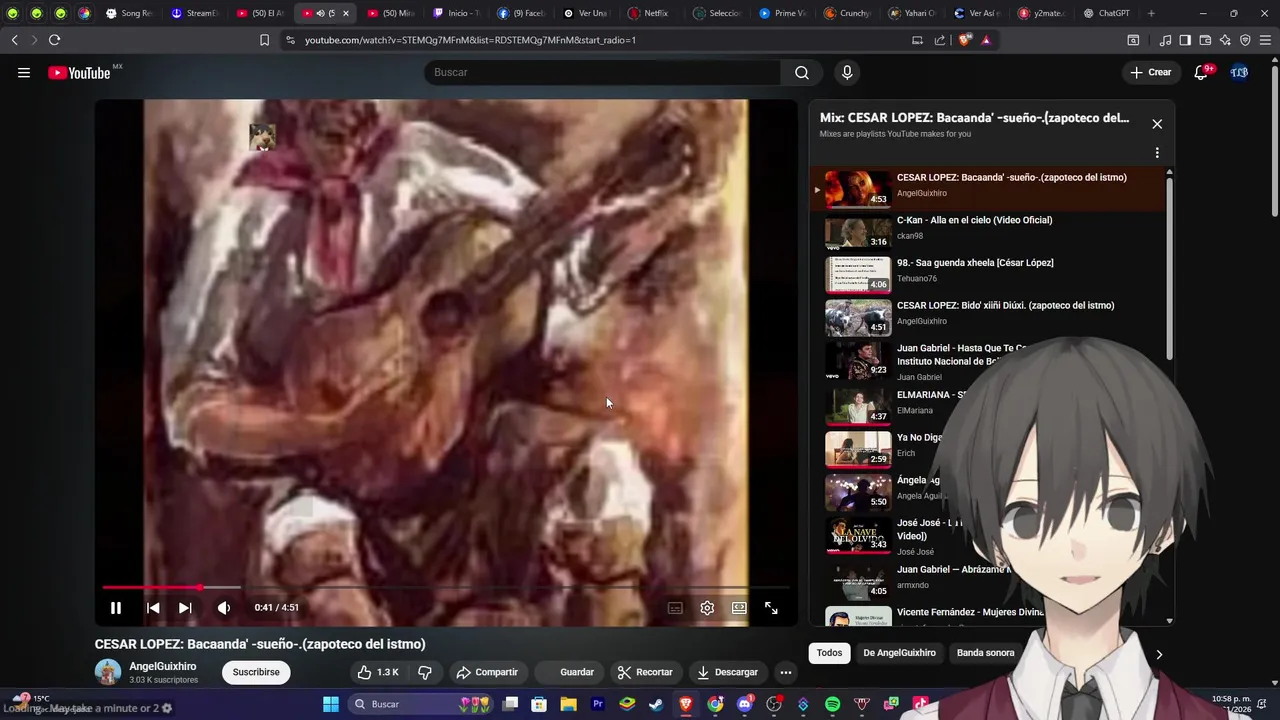Open browser hamburger menu
Viewport: 1280px width, 720px height.
pyautogui.click(x=1265, y=40)
